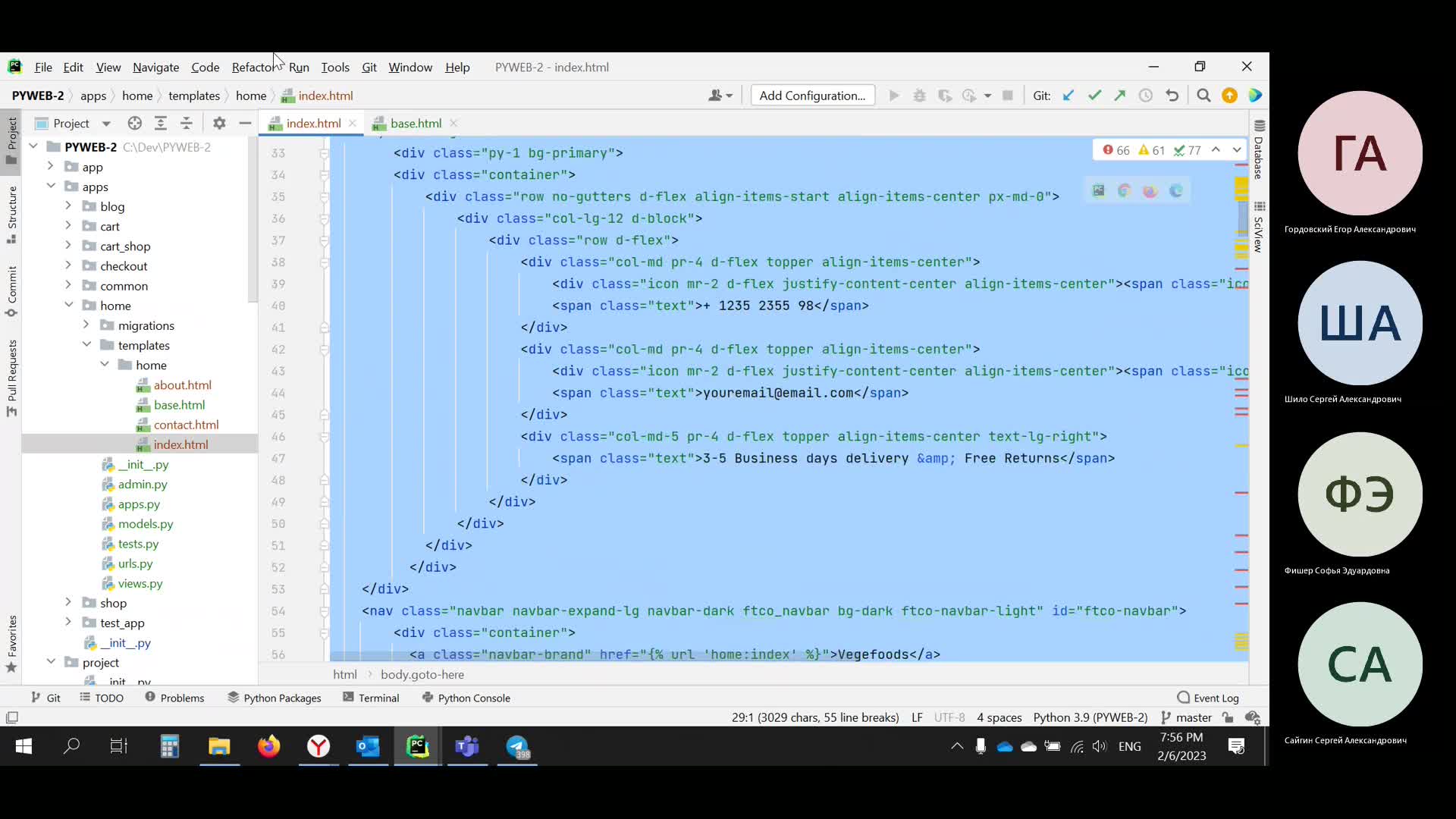This screenshot has height=819, width=1456.
Task: Open the Python Console tool window
Action: pyautogui.click(x=466, y=698)
